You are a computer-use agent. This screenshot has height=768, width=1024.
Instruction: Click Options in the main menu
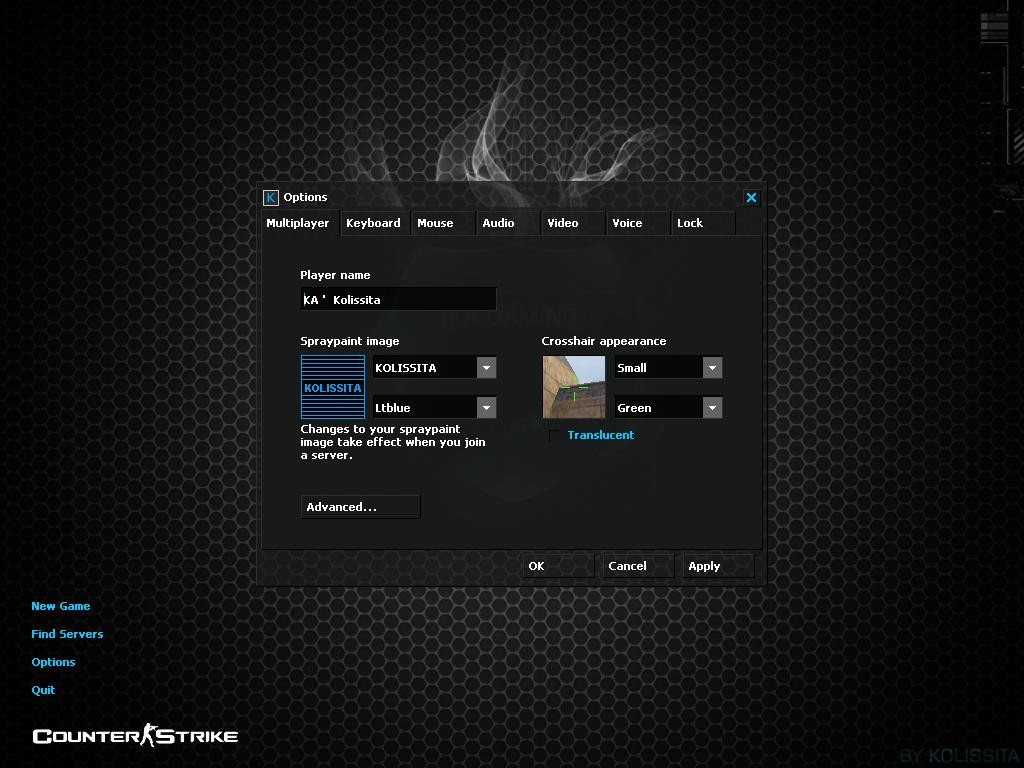coord(54,662)
